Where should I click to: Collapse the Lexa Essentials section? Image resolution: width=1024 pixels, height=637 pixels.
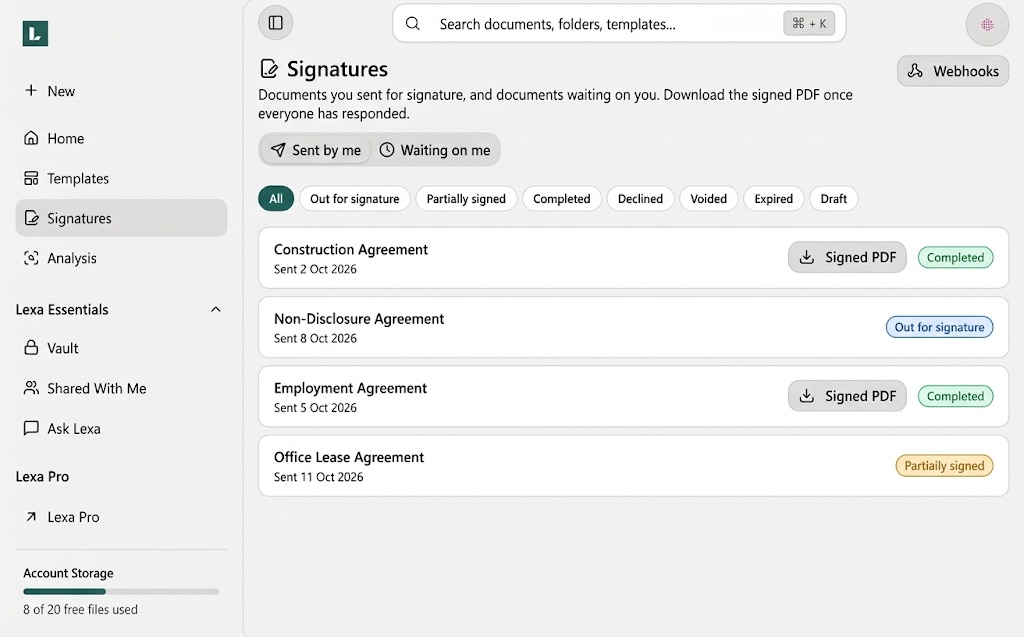216,309
